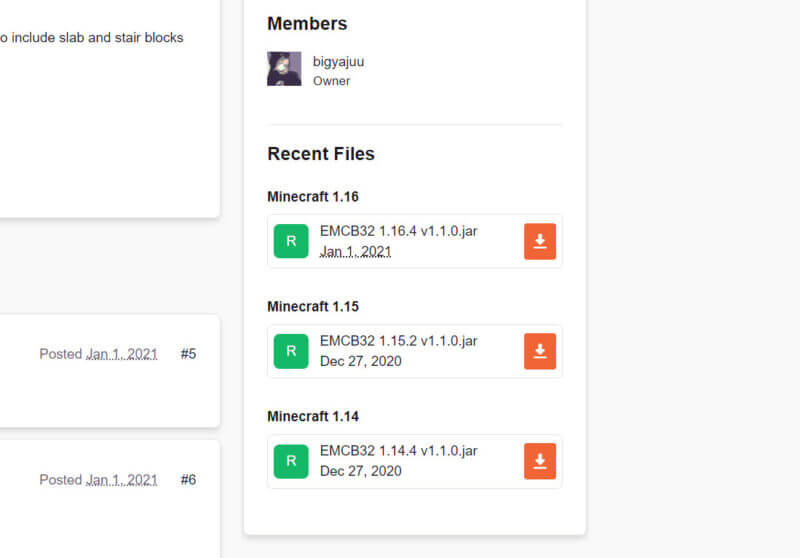
Task: Click the Jan 1, 2021 date under the 1.16.4 file
Action: click(355, 251)
